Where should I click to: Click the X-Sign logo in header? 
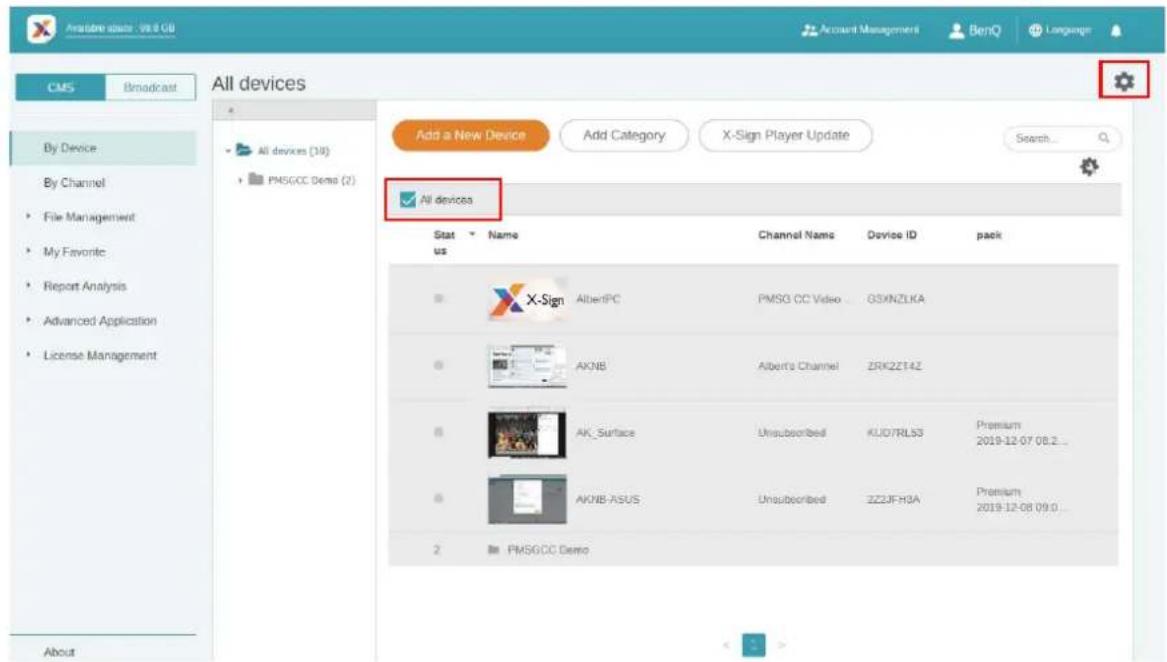pyautogui.click(x=41, y=29)
